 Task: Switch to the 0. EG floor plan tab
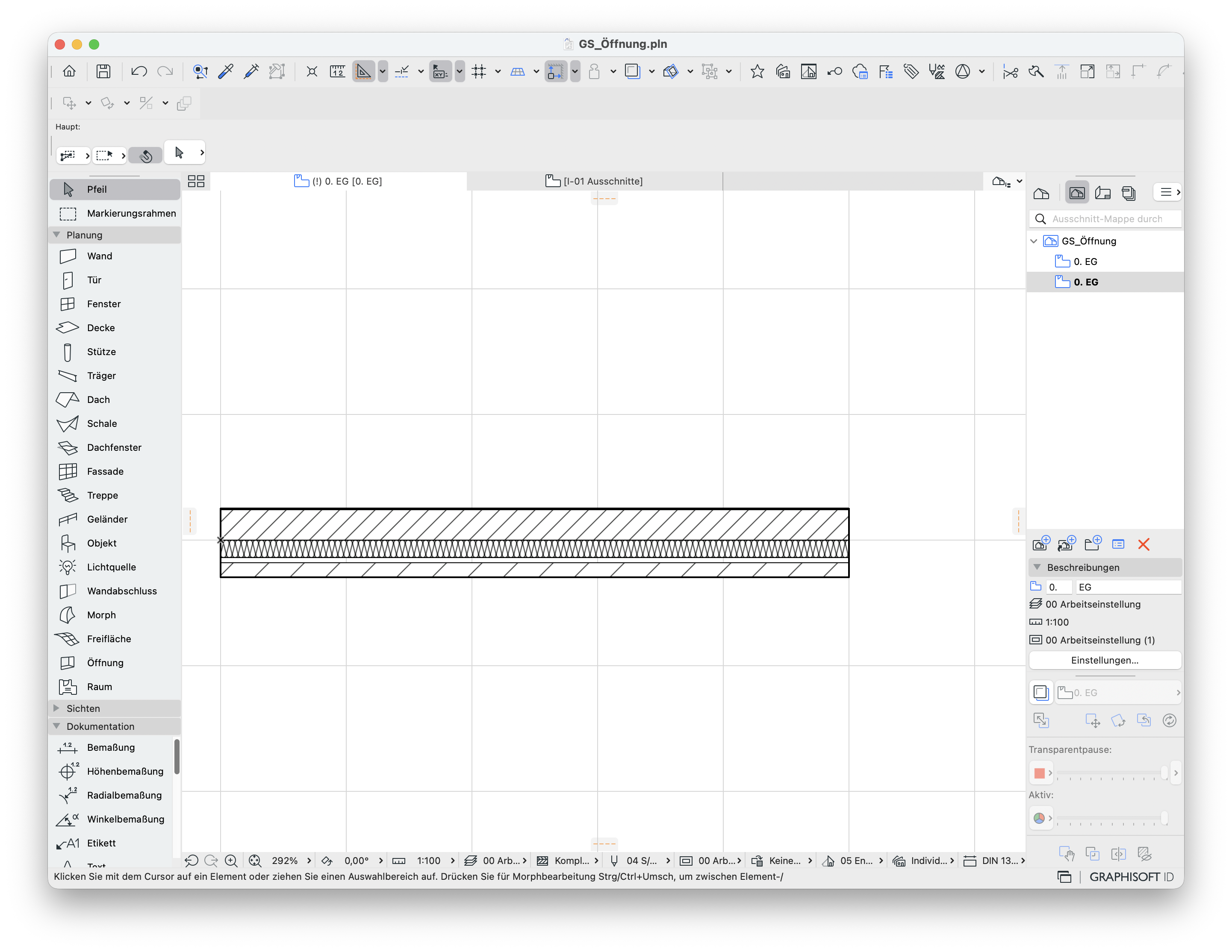point(339,181)
